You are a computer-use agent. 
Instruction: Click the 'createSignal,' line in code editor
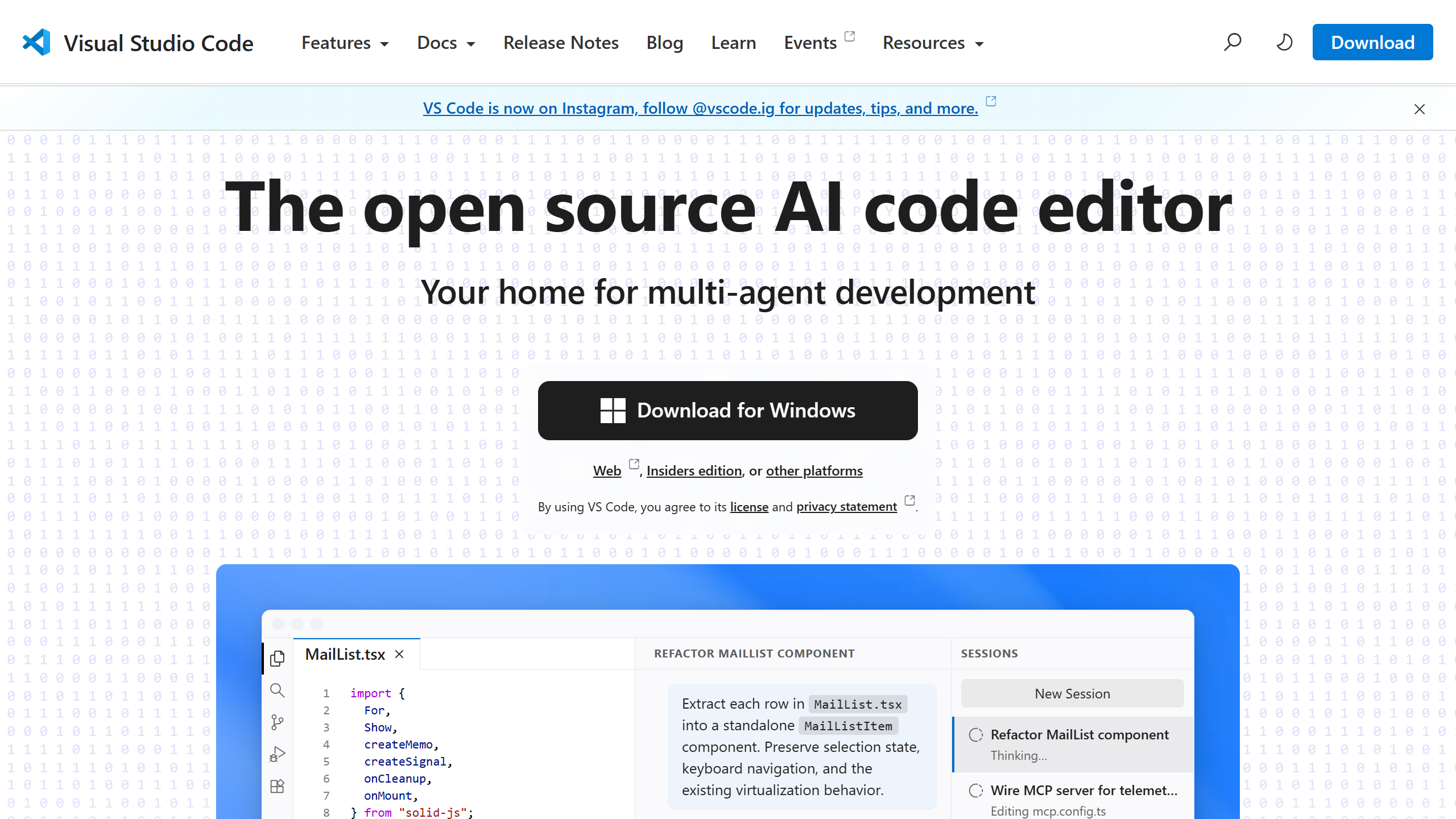point(408,762)
